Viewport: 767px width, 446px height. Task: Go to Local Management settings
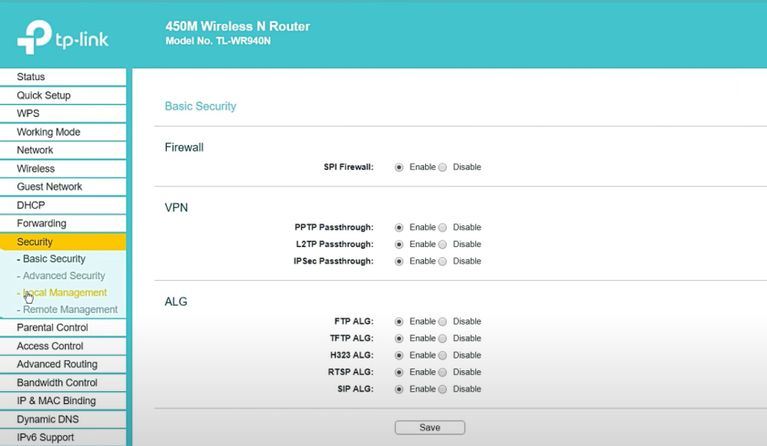coord(65,293)
